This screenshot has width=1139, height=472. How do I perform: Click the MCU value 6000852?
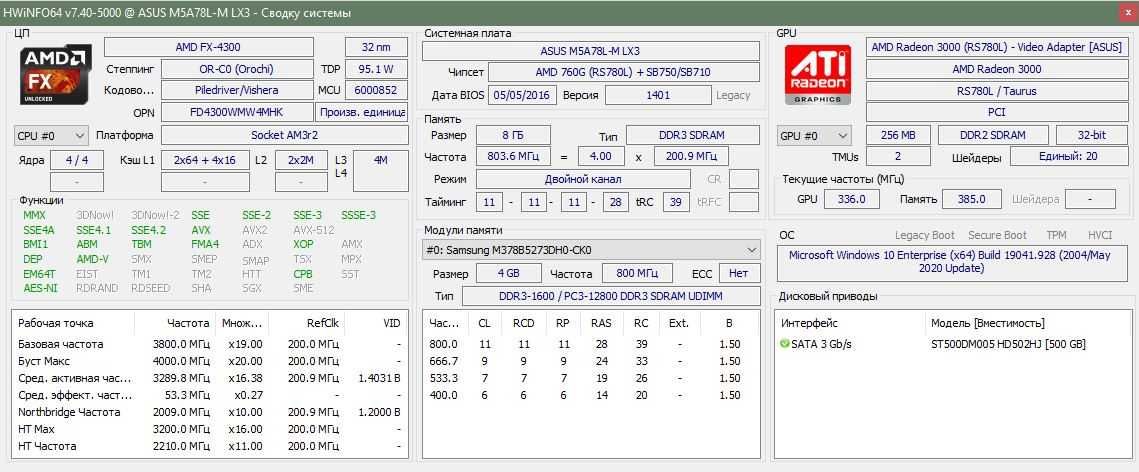click(x=376, y=91)
